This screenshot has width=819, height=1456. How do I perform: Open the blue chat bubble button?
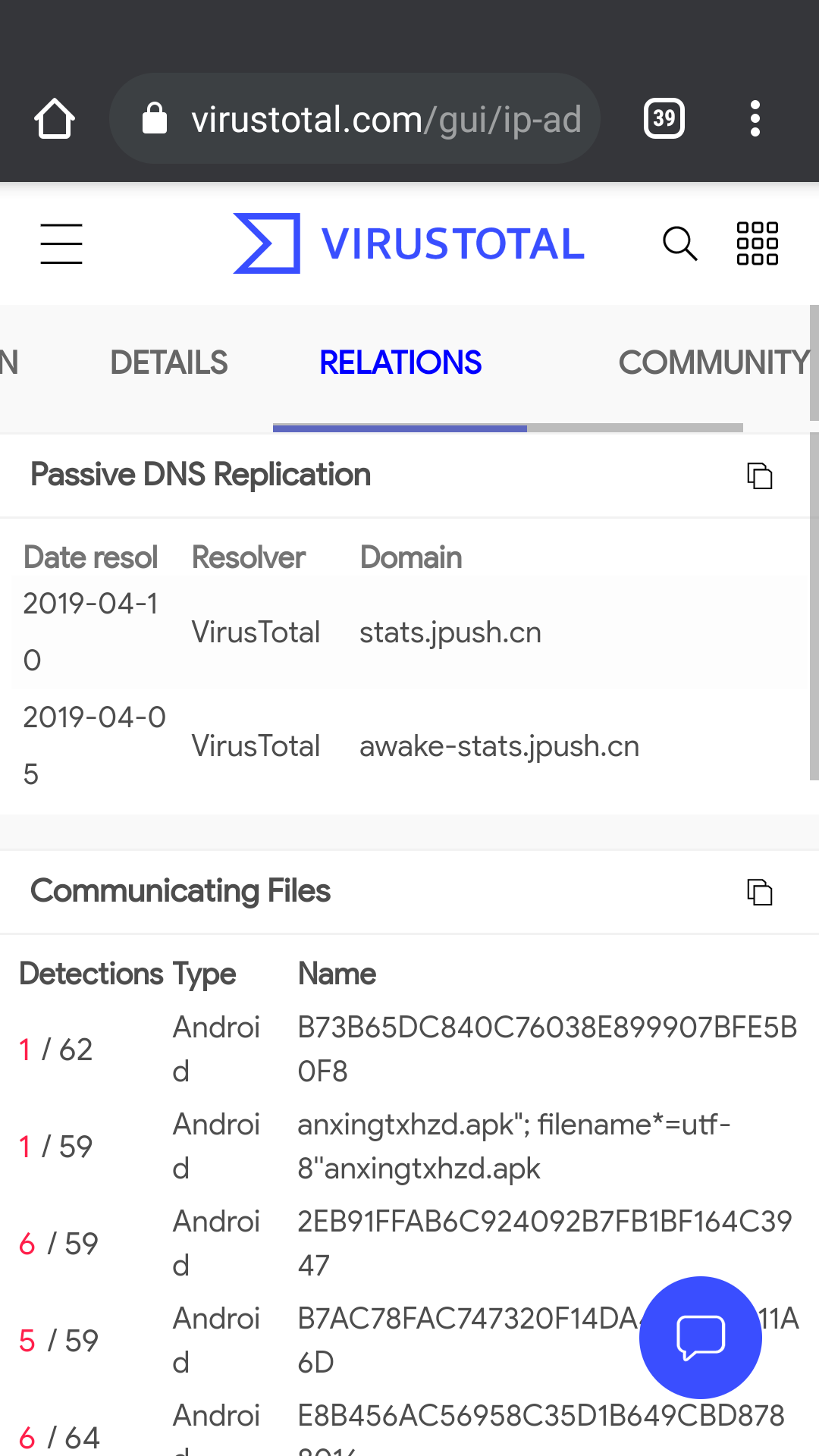(701, 1338)
